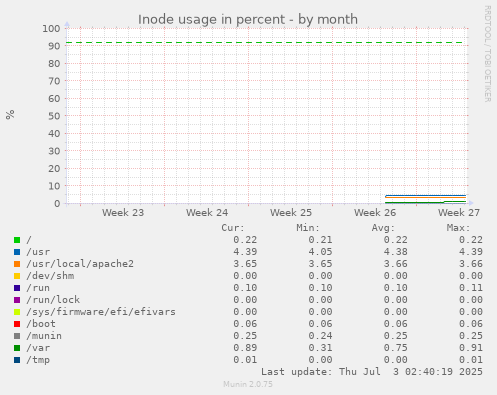The width and height of the screenshot is (497, 395).
Task: Click the dark purple swatch for /run
Action: 17,288
